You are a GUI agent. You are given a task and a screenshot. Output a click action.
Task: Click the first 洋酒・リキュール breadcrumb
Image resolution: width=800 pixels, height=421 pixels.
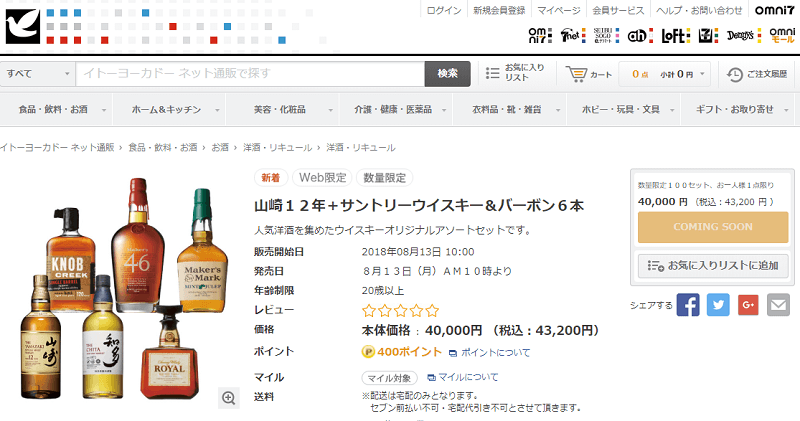pyautogui.click(x=278, y=147)
